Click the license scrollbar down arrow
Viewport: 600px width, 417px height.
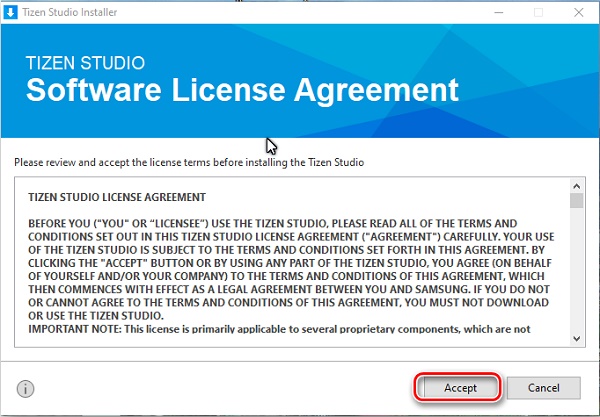click(x=577, y=339)
